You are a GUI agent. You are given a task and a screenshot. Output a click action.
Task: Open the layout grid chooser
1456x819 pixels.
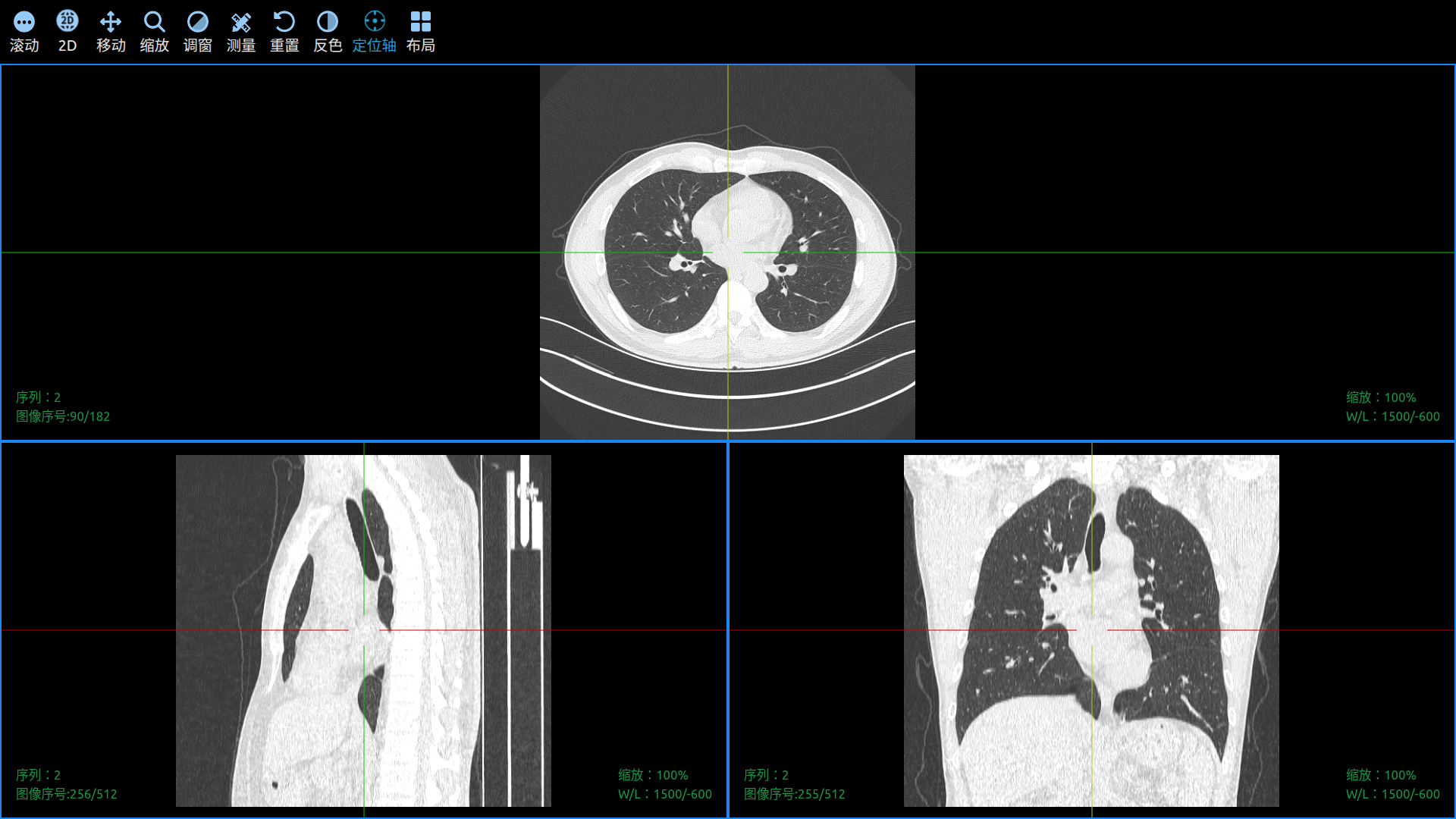point(421,30)
